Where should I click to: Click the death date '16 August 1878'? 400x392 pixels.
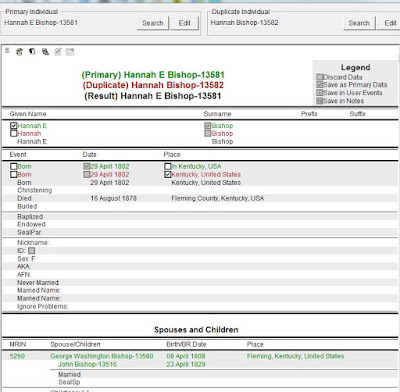(x=114, y=198)
